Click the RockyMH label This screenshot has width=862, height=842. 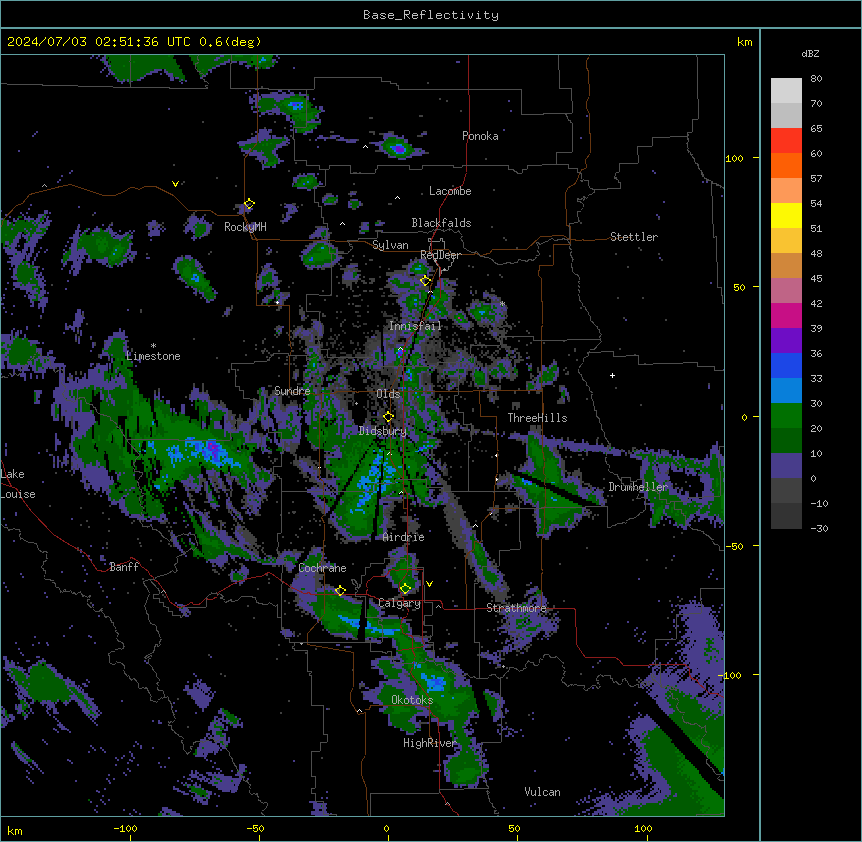245,227
